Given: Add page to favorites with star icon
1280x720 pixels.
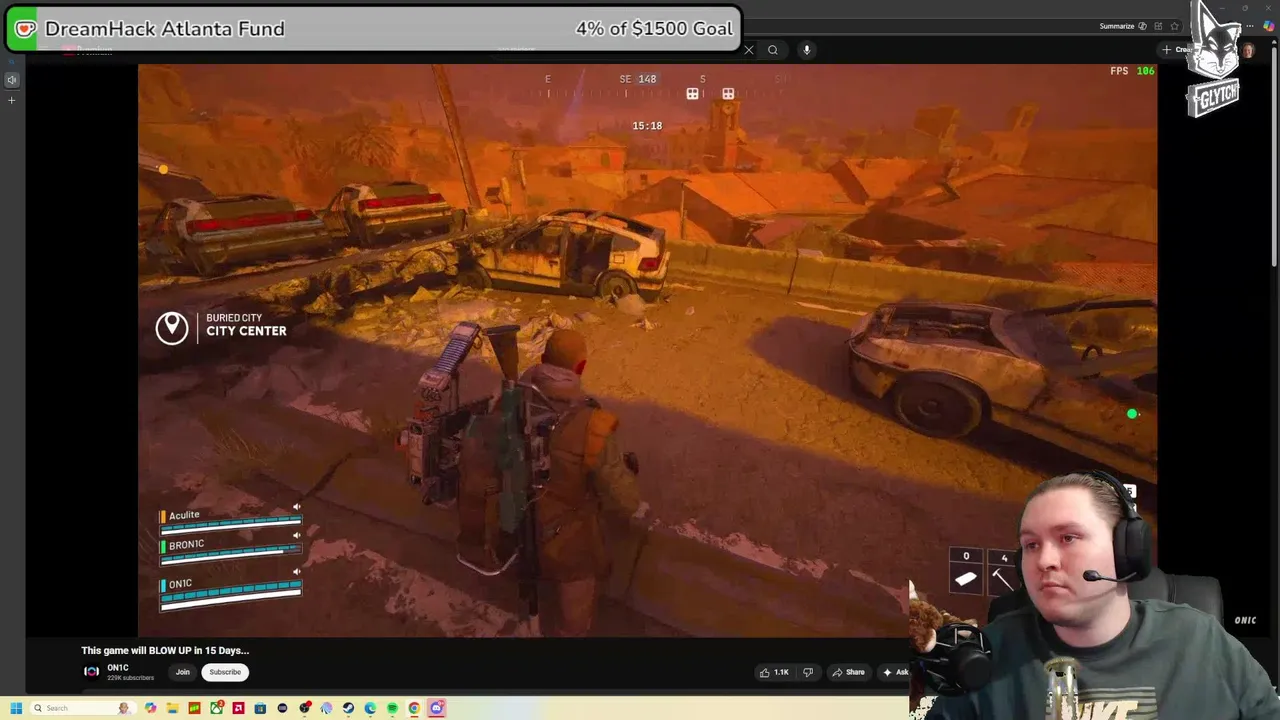Looking at the screenshot, I should (1174, 26).
